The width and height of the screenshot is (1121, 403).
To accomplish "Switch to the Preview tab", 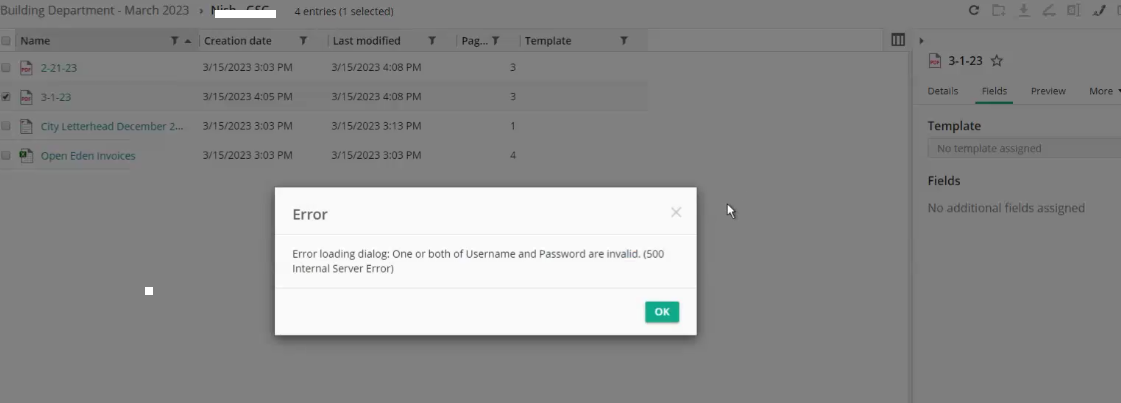I will click(1048, 91).
